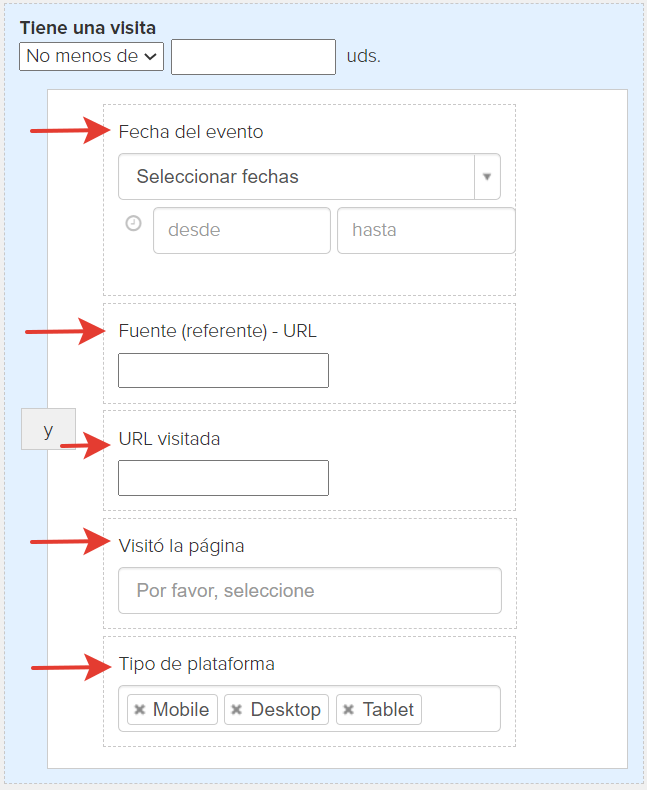Open the No menos de dropdown

[91, 56]
